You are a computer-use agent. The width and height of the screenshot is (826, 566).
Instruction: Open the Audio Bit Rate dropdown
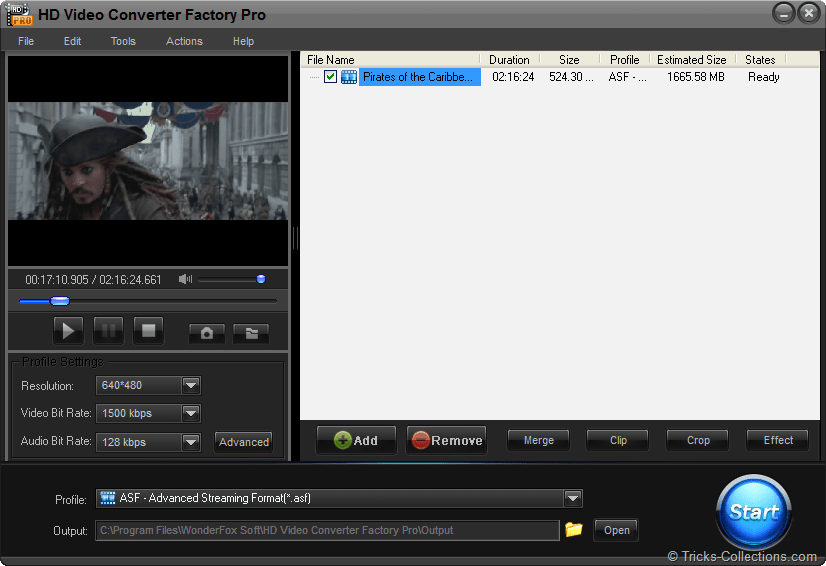(x=191, y=442)
